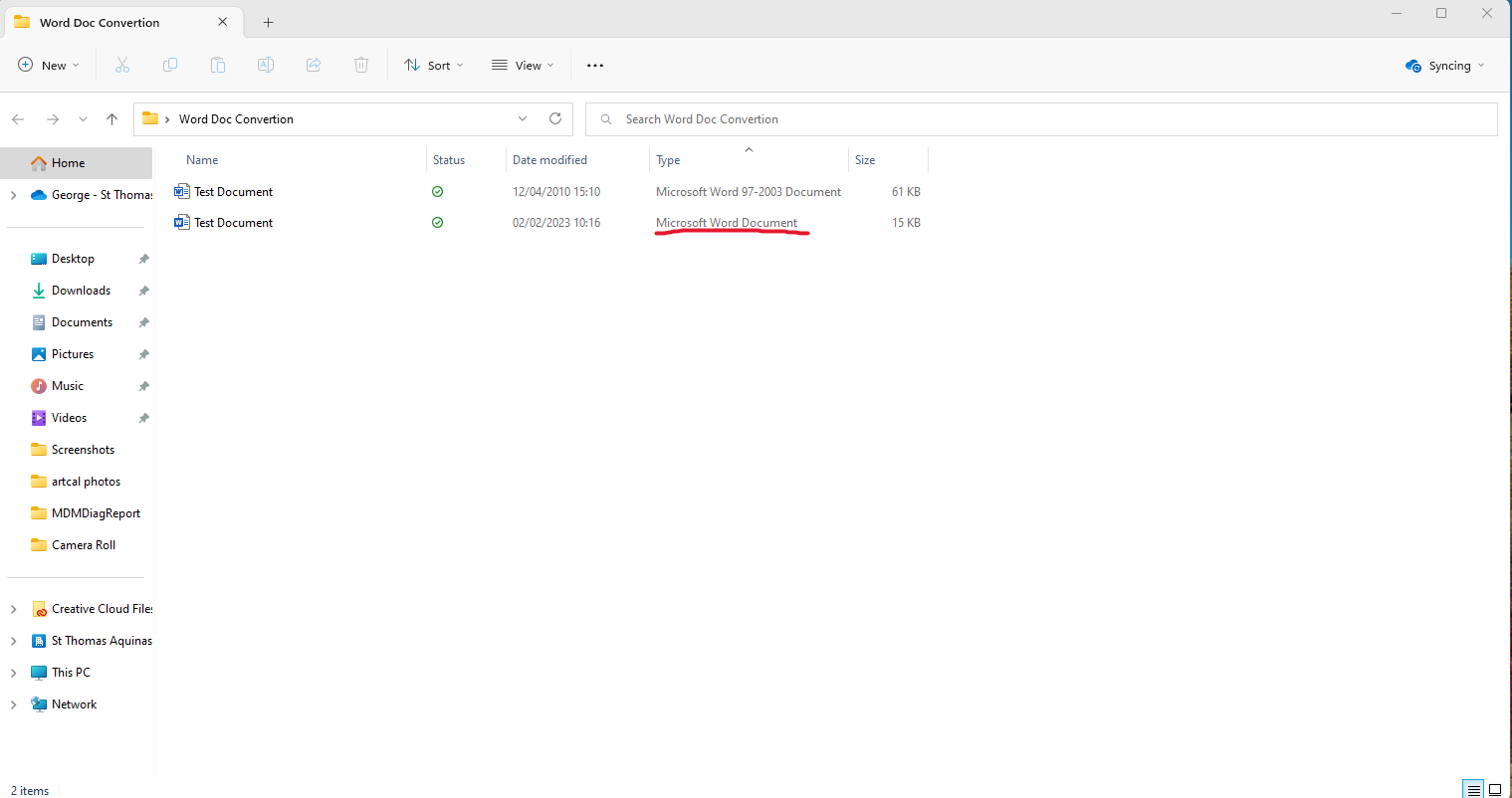Click 2 items status bar text
Viewport: 1512px width, 798px height.
(30, 791)
